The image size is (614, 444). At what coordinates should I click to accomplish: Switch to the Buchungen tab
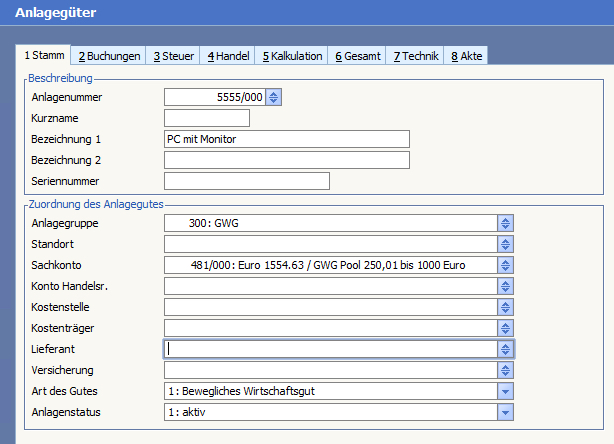tap(109, 56)
